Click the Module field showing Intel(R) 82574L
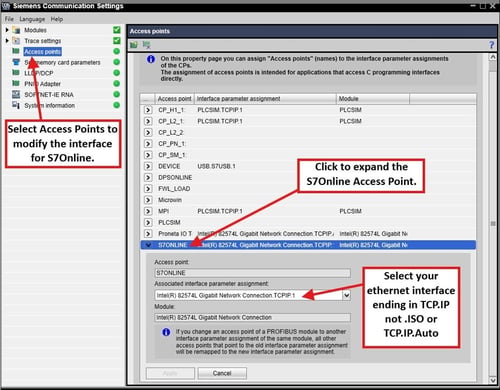500x390 pixels. click(252, 318)
